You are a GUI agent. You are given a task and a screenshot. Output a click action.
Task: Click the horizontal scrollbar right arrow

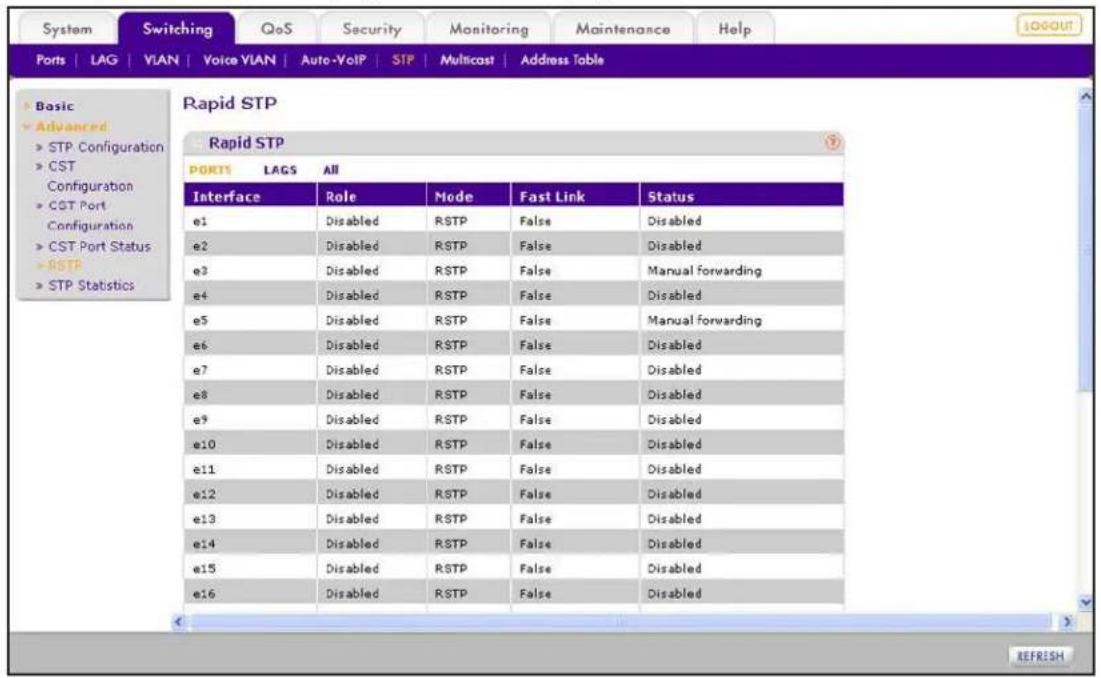1067,621
